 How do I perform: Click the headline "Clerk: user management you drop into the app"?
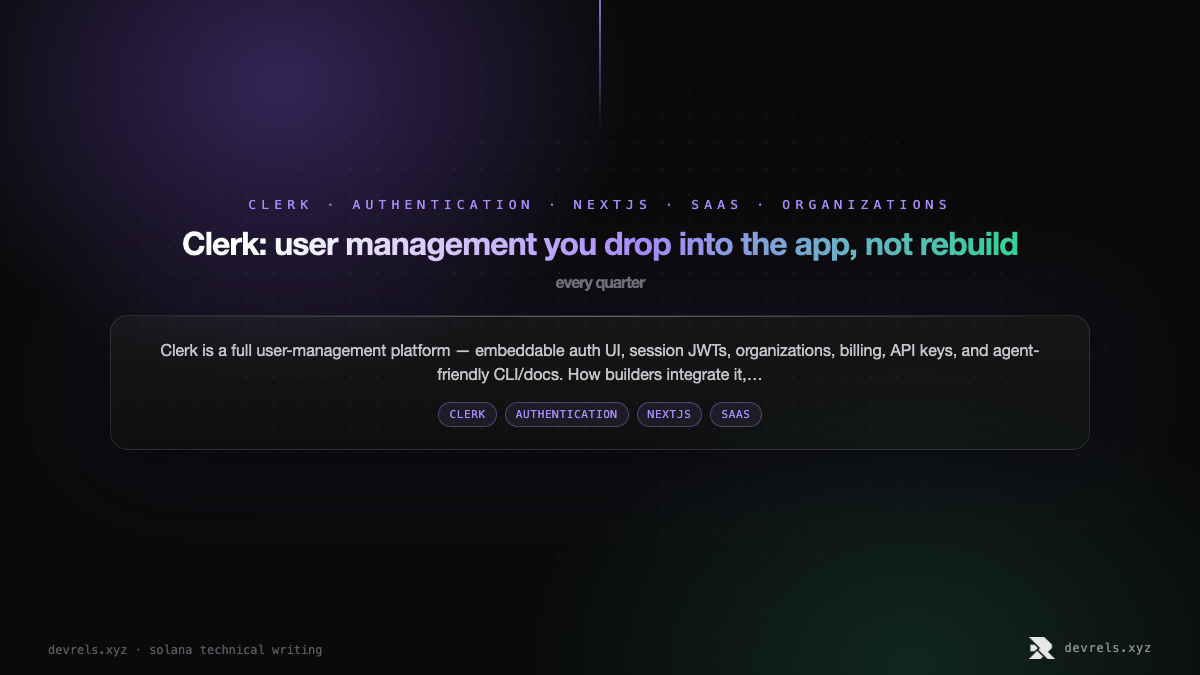pos(519,244)
